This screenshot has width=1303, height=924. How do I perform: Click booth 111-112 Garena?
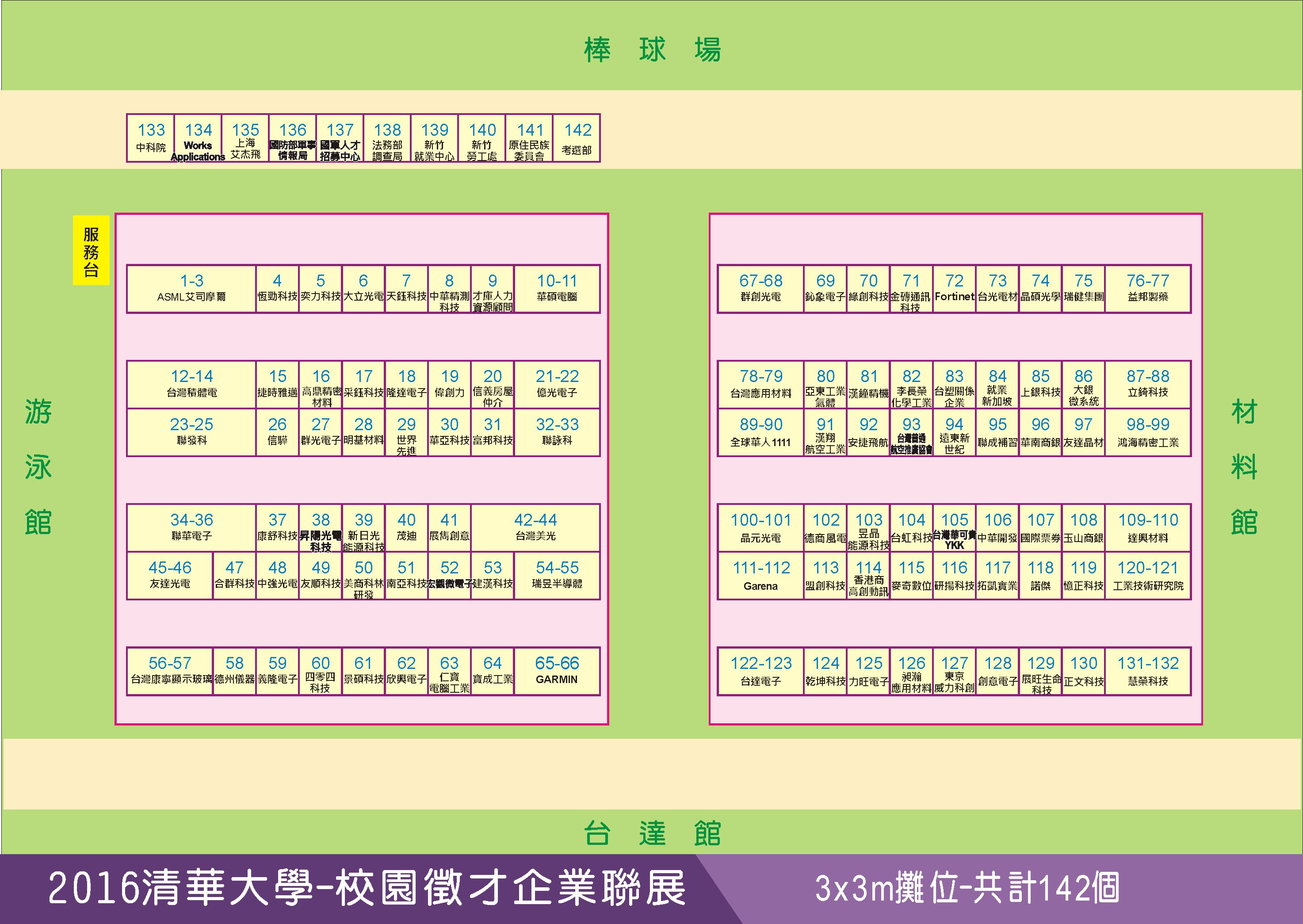(x=761, y=575)
